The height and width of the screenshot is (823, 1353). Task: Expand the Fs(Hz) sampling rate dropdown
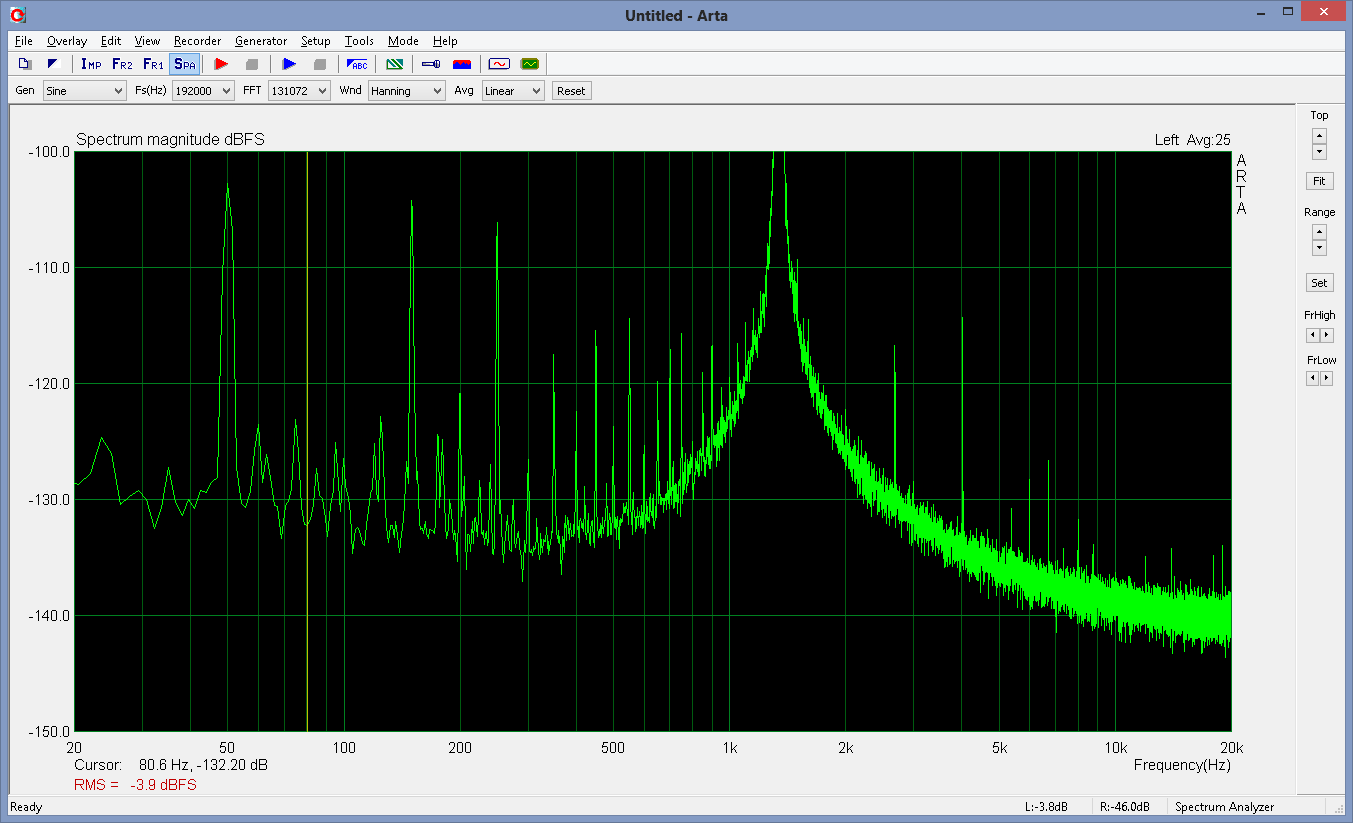pos(203,91)
